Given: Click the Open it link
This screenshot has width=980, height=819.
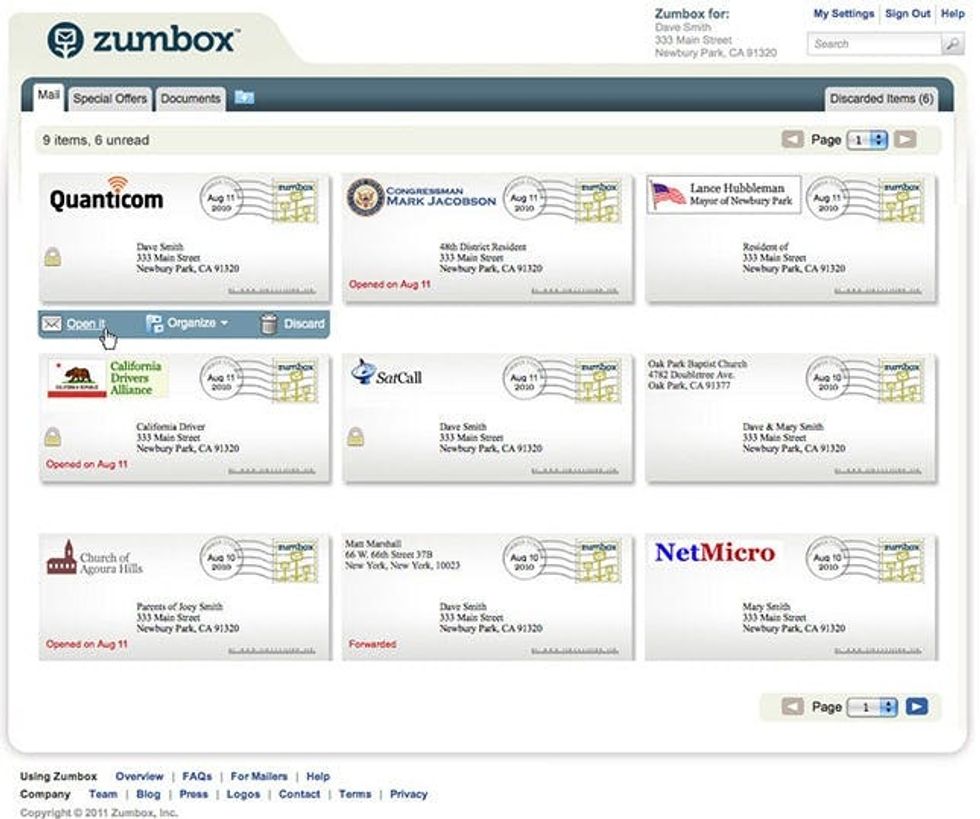Looking at the screenshot, I should pyautogui.click(x=85, y=324).
